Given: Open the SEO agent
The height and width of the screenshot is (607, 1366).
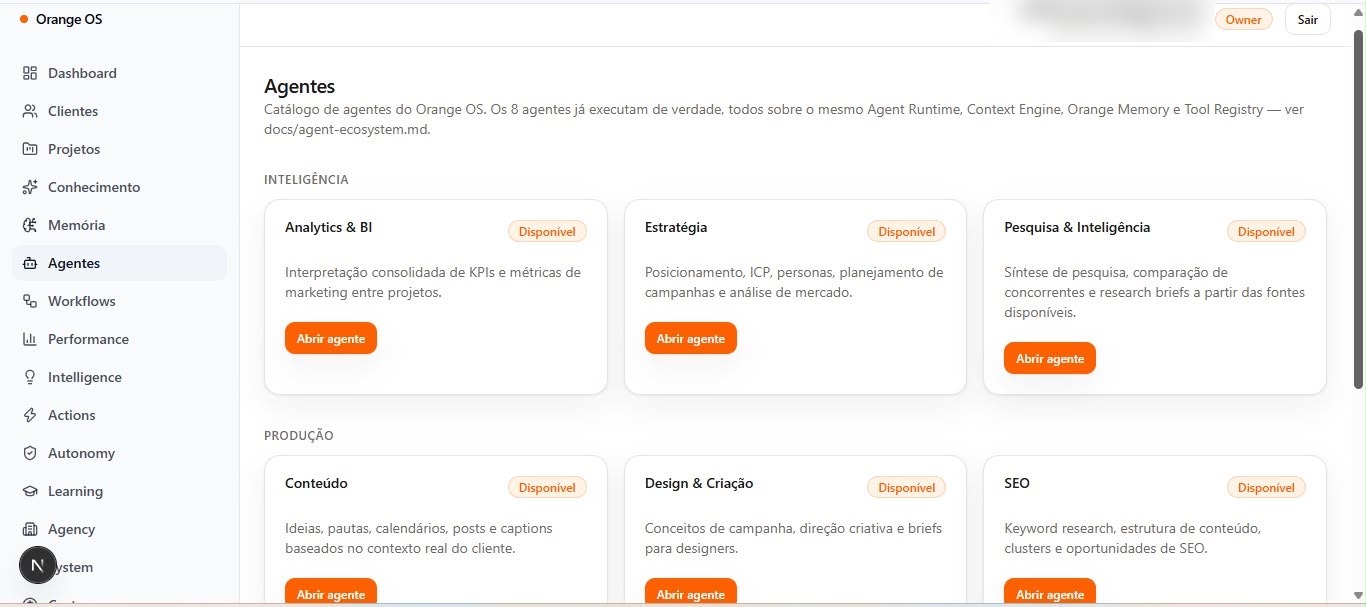Looking at the screenshot, I should [1050, 592].
